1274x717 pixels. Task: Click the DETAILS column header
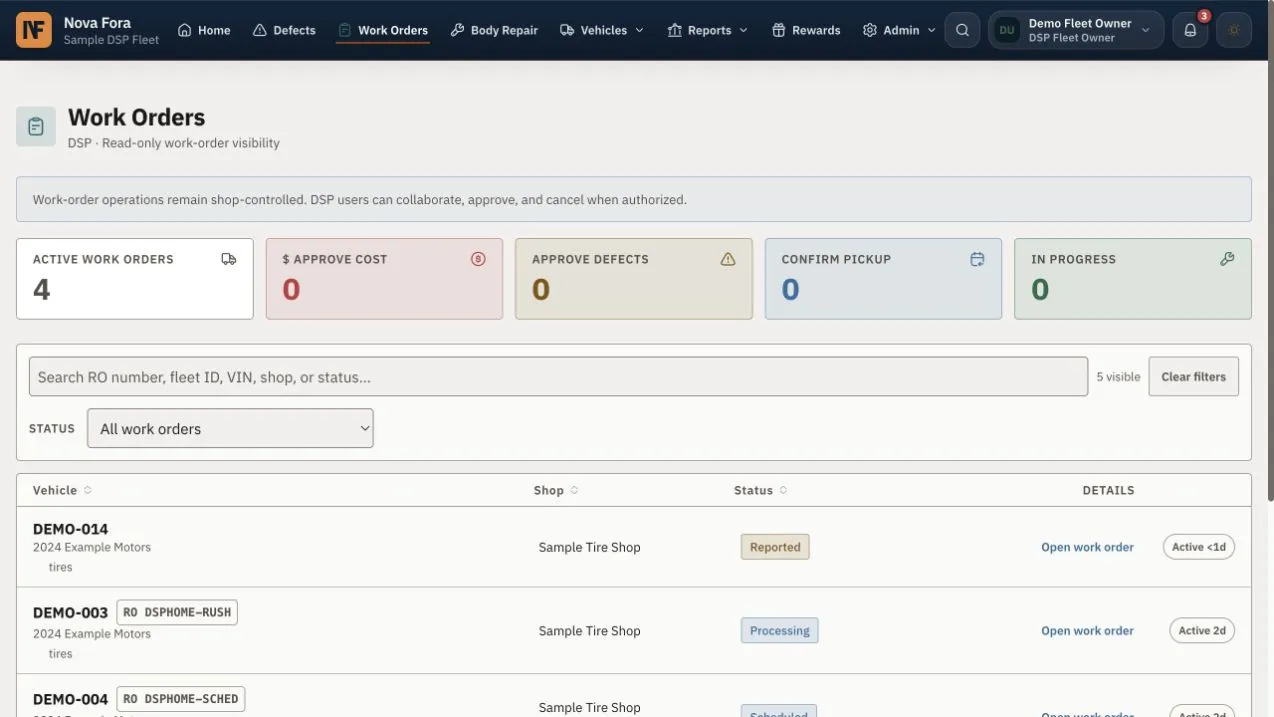pyautogui.click(x=1108, y=490)
